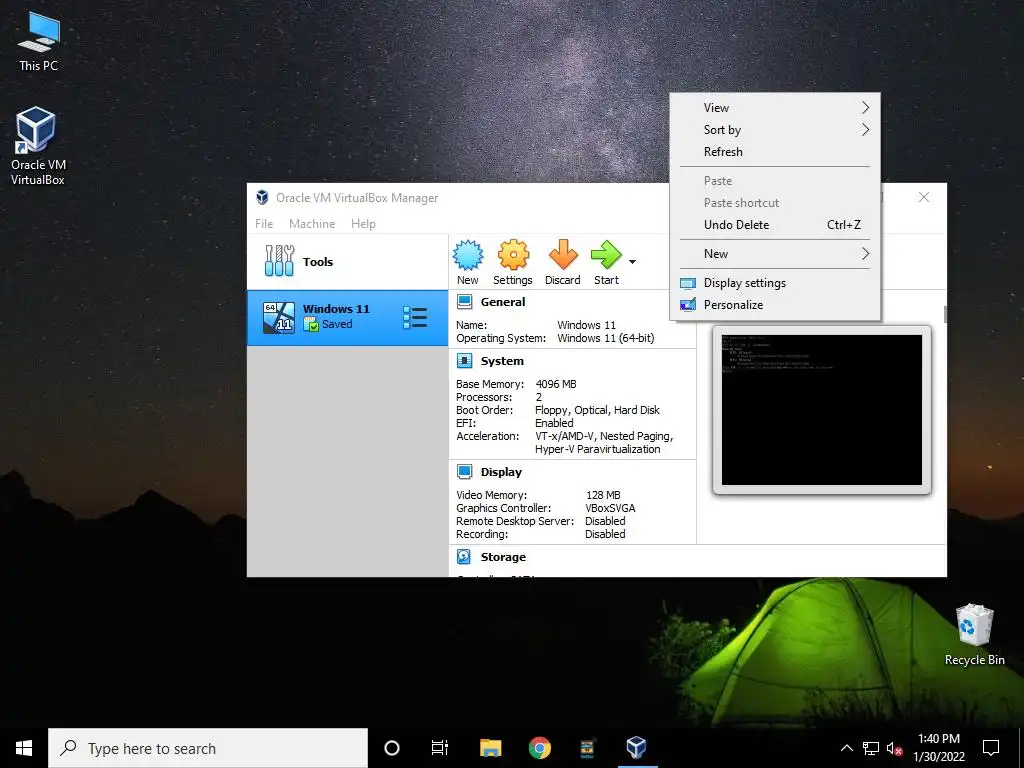
Task: Open the taskbar app left of VirtualBox
Action: (587, 748)
